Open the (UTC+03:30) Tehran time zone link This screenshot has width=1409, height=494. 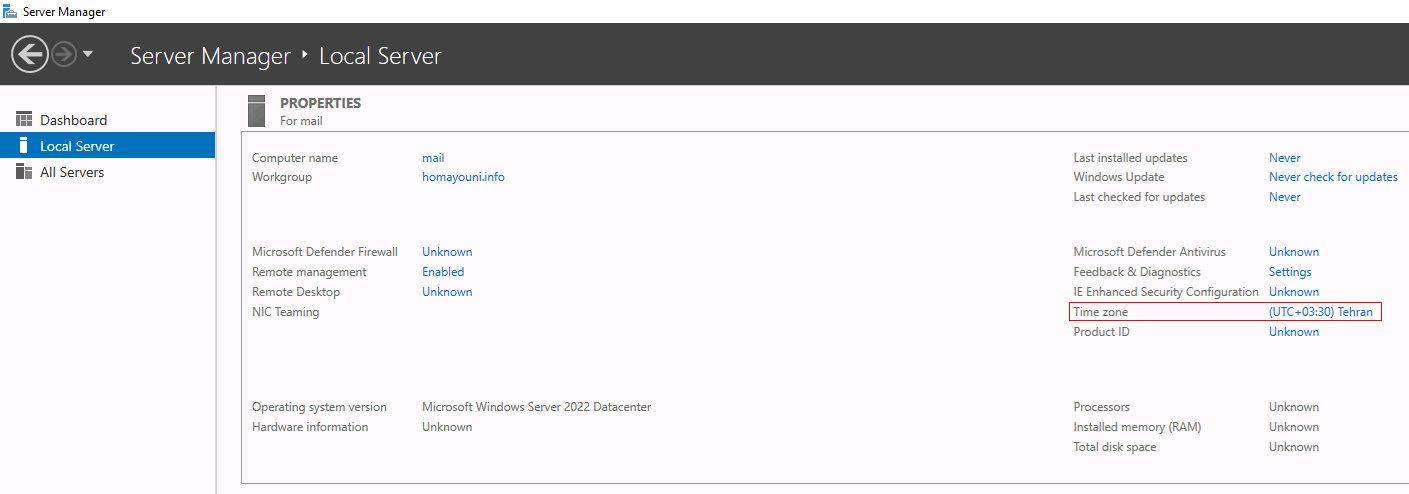(x=1320, y=312)
